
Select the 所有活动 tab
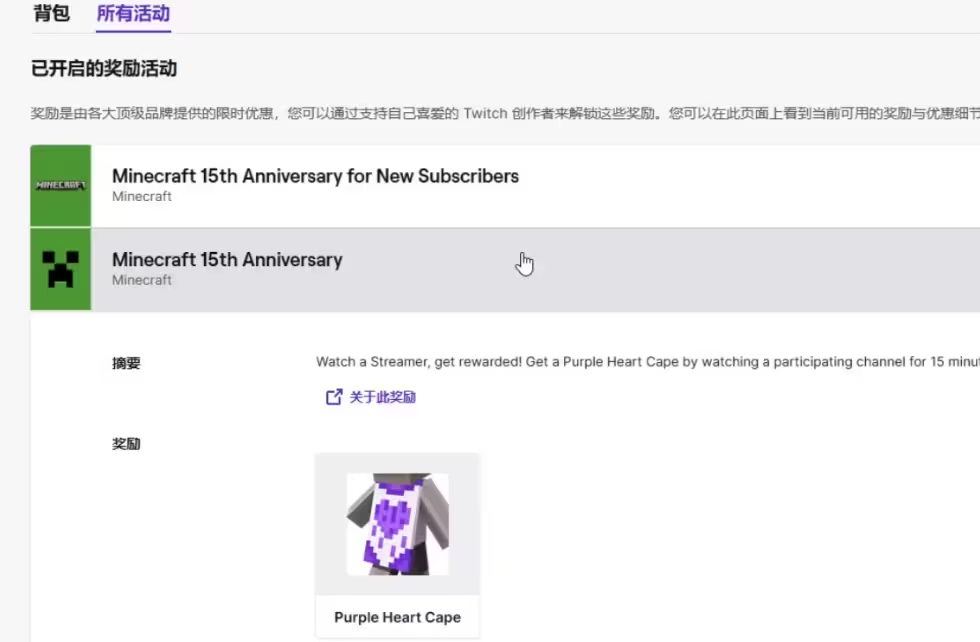click(x=133, y=13)
